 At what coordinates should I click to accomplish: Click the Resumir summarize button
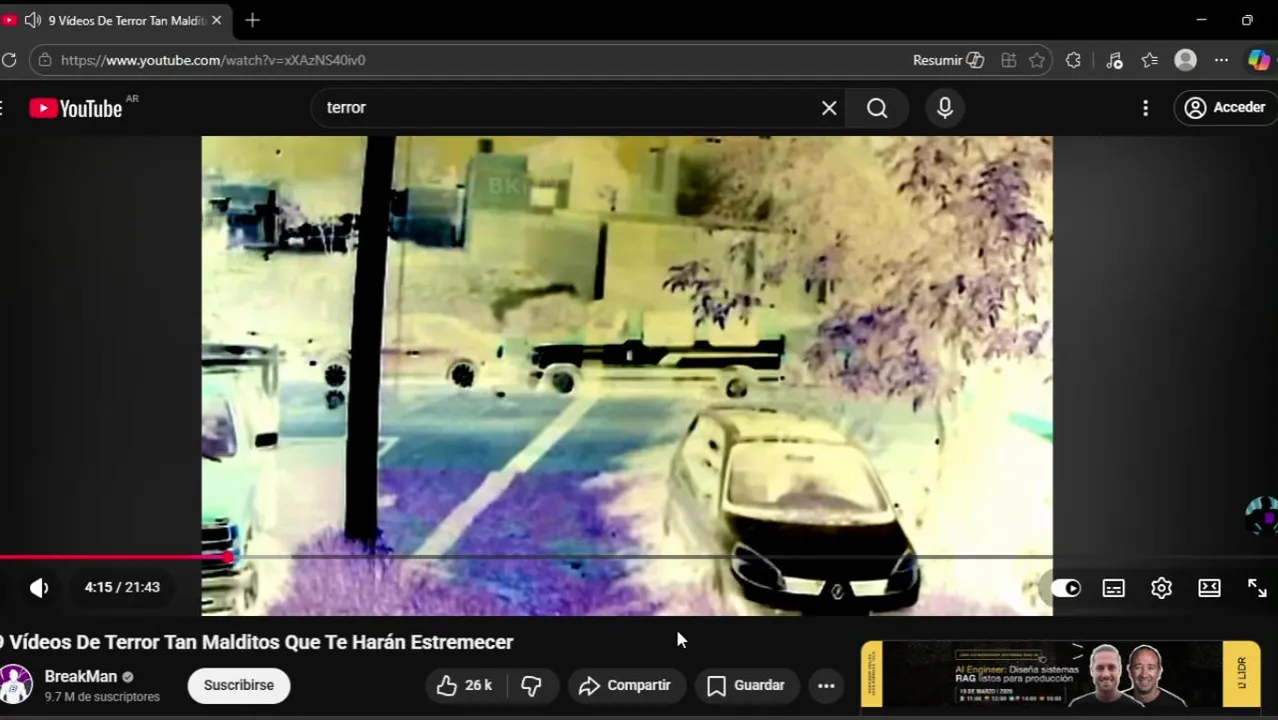click(x=949, y=60)
